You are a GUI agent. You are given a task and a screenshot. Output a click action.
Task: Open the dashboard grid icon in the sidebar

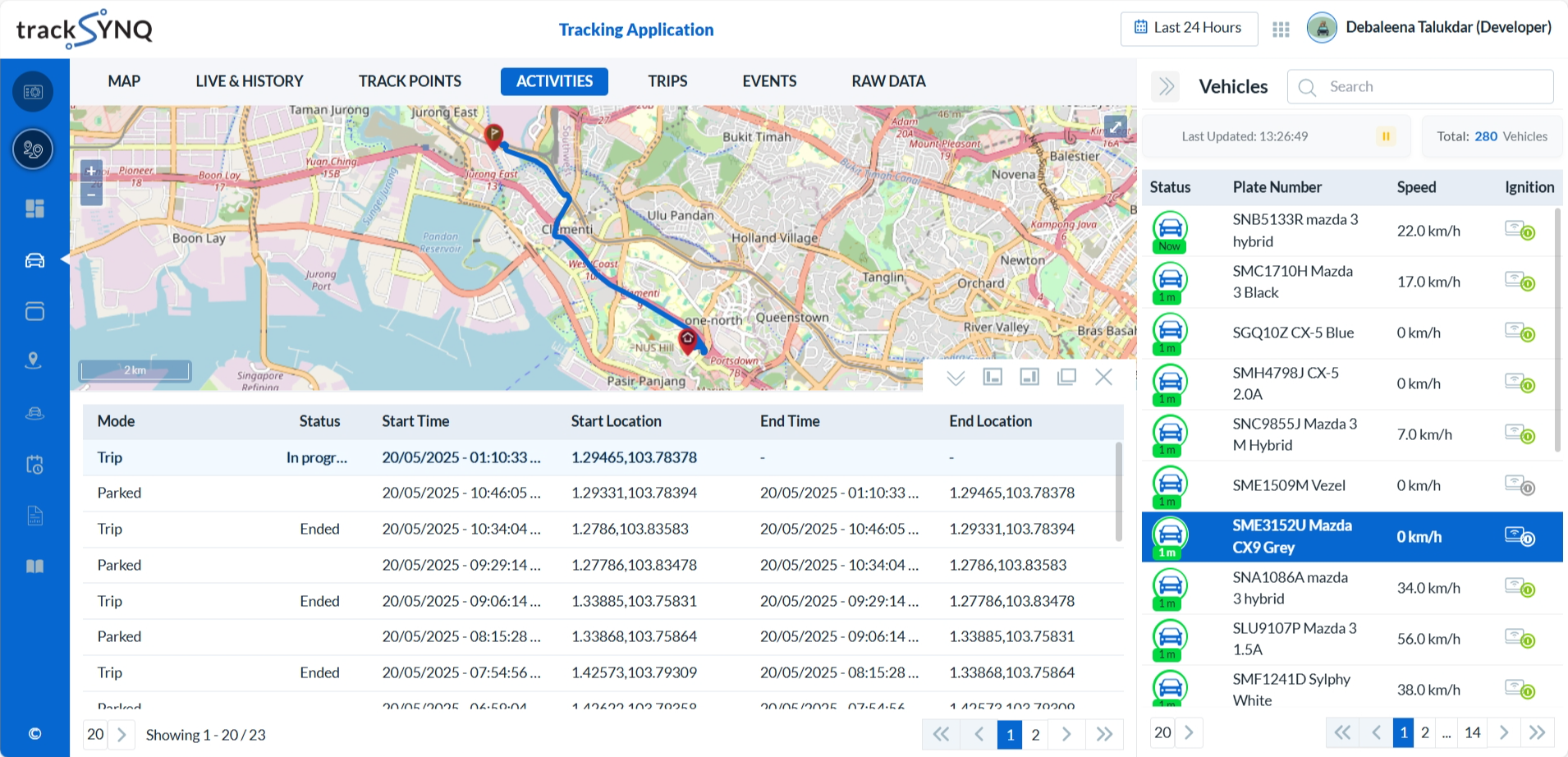34,209
